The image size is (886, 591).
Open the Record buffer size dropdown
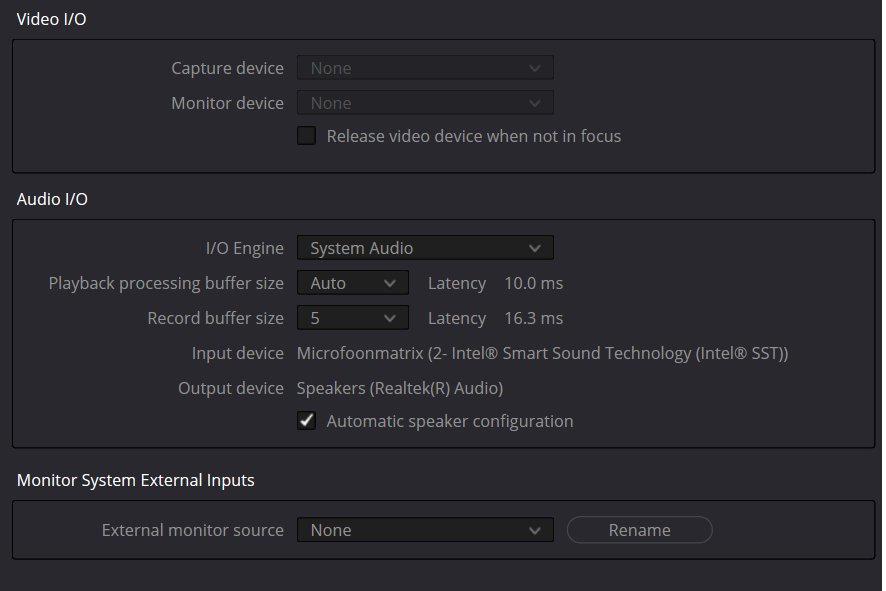[x=353, y=318]
